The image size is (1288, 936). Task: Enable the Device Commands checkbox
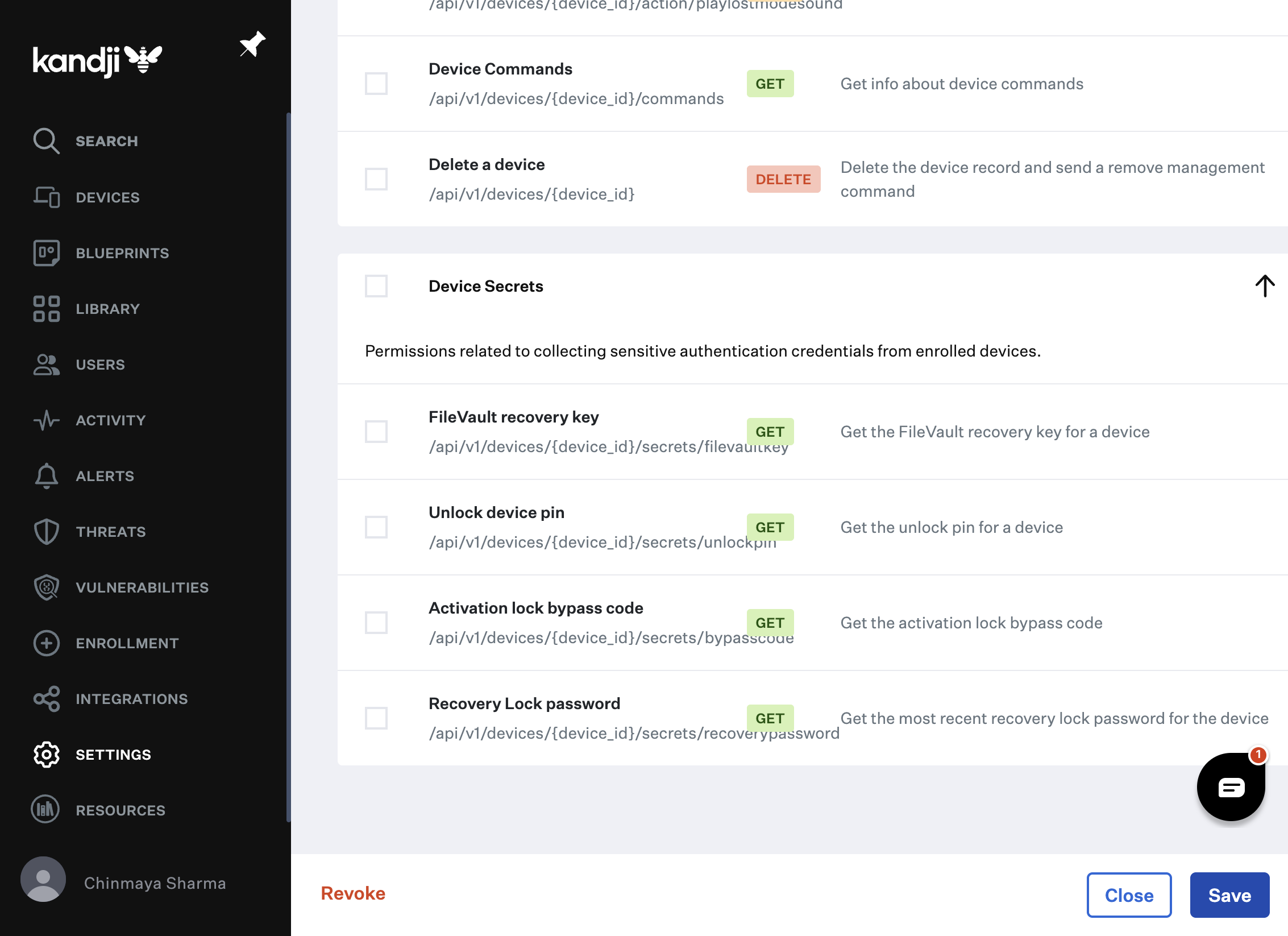point(376,84)
